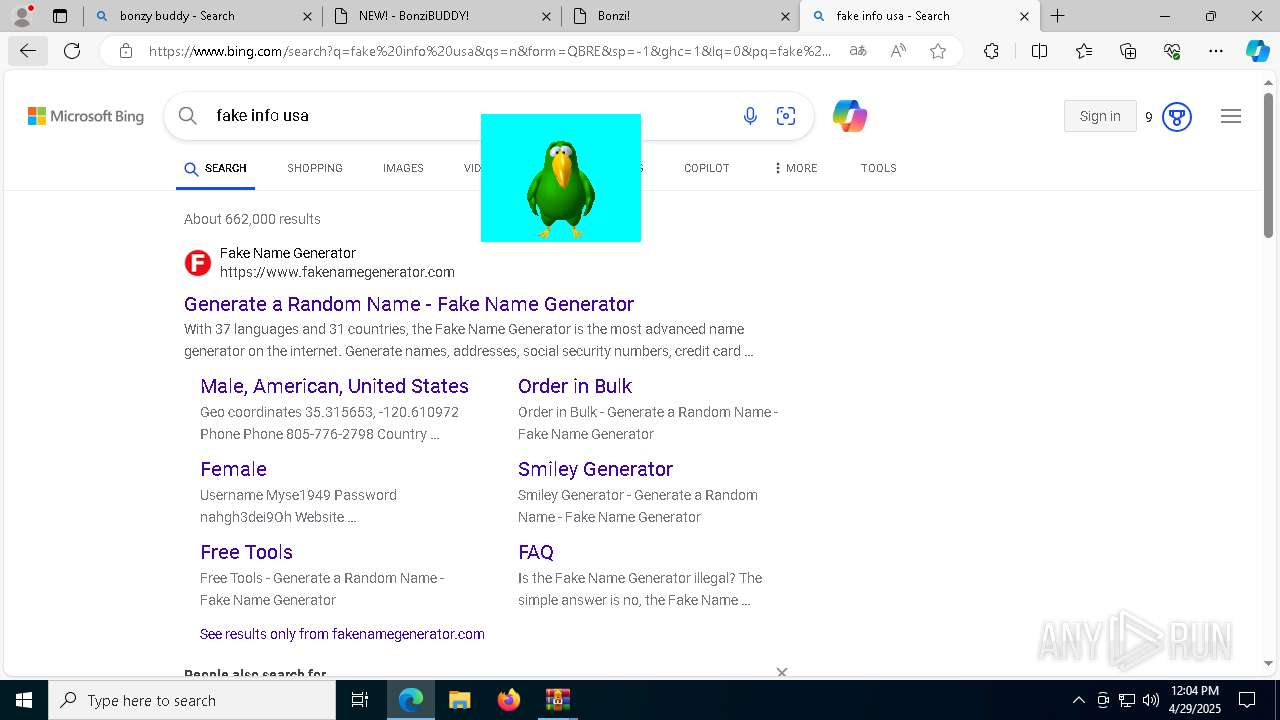
Task: Click the green BonziBuddy parrot
Action: [561, 188]
